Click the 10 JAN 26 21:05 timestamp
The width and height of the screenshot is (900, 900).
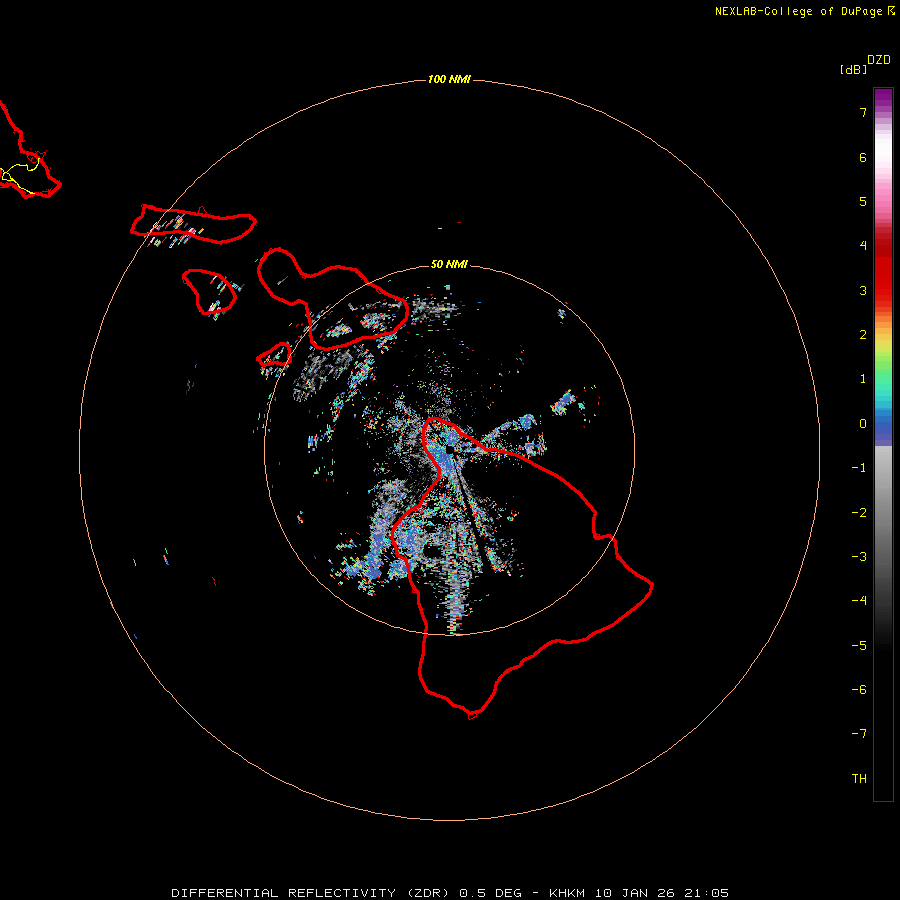click(x=662, y=893)
